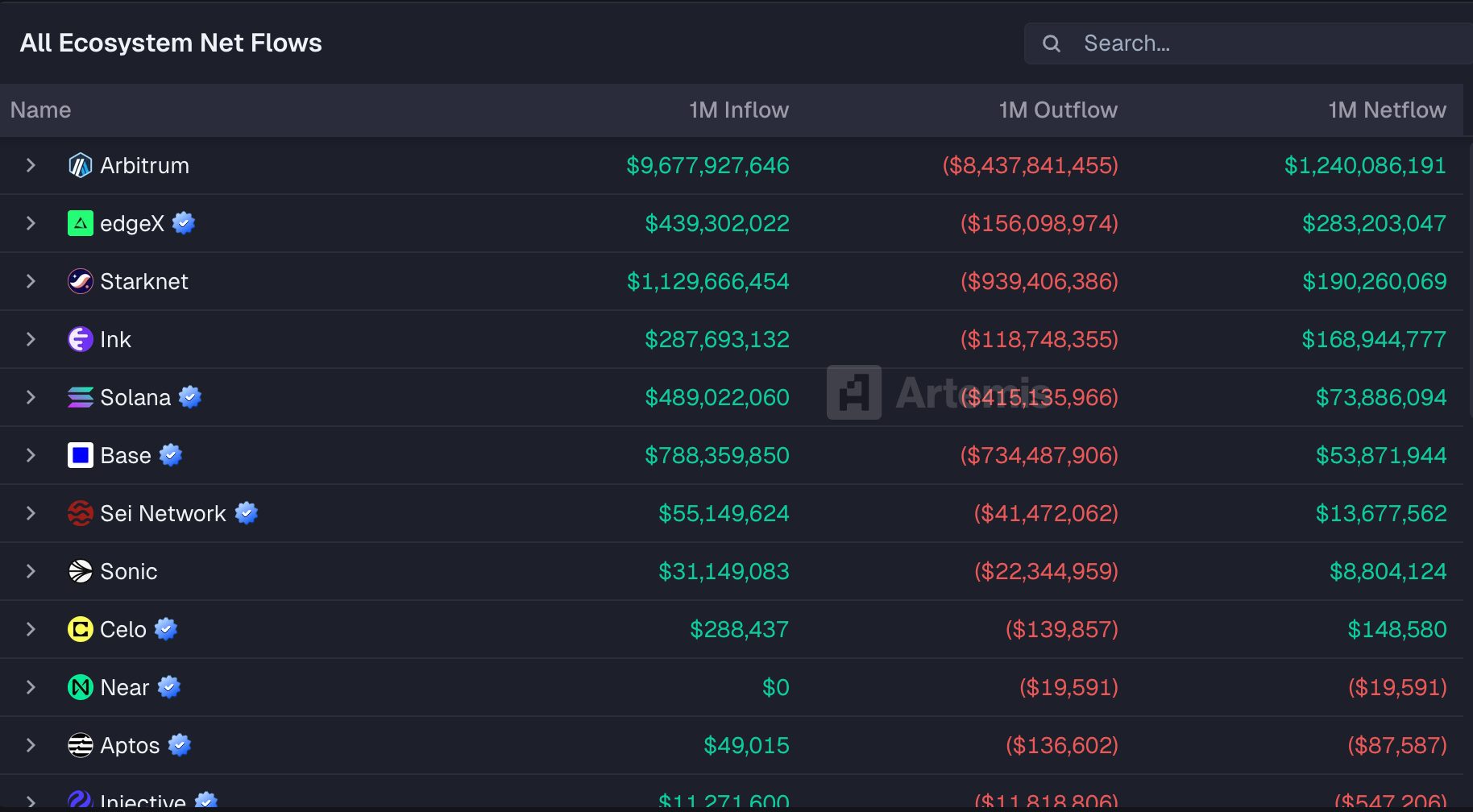Click the verified badge beside Sei Network
The height and width of the screenshot is (812, 1473).
(x=247, y=513)
